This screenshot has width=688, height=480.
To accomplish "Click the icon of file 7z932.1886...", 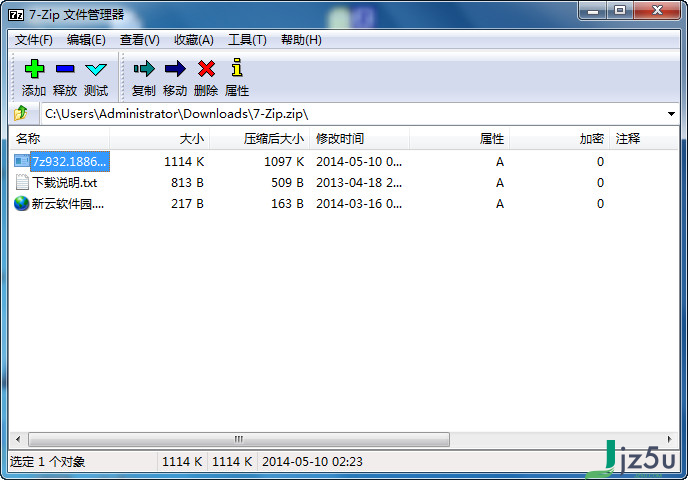I will click(22, 161).
